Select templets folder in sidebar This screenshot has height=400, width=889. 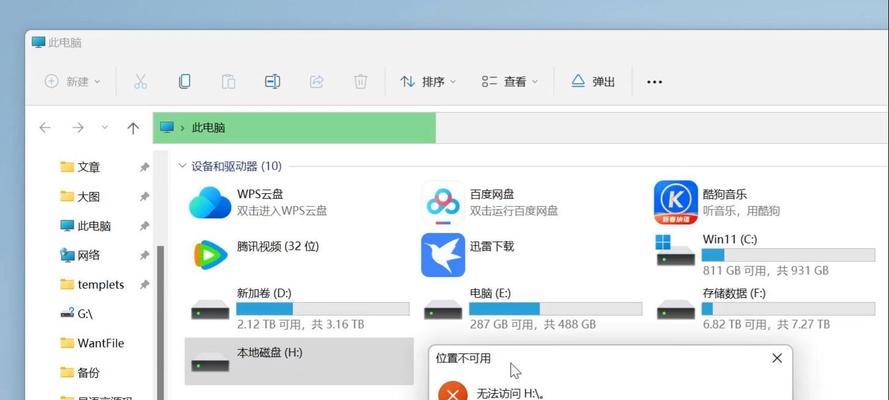(91, 284)
